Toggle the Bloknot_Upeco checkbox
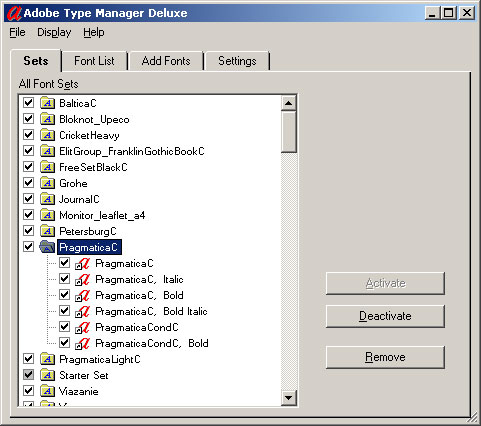 pos(29,119)
